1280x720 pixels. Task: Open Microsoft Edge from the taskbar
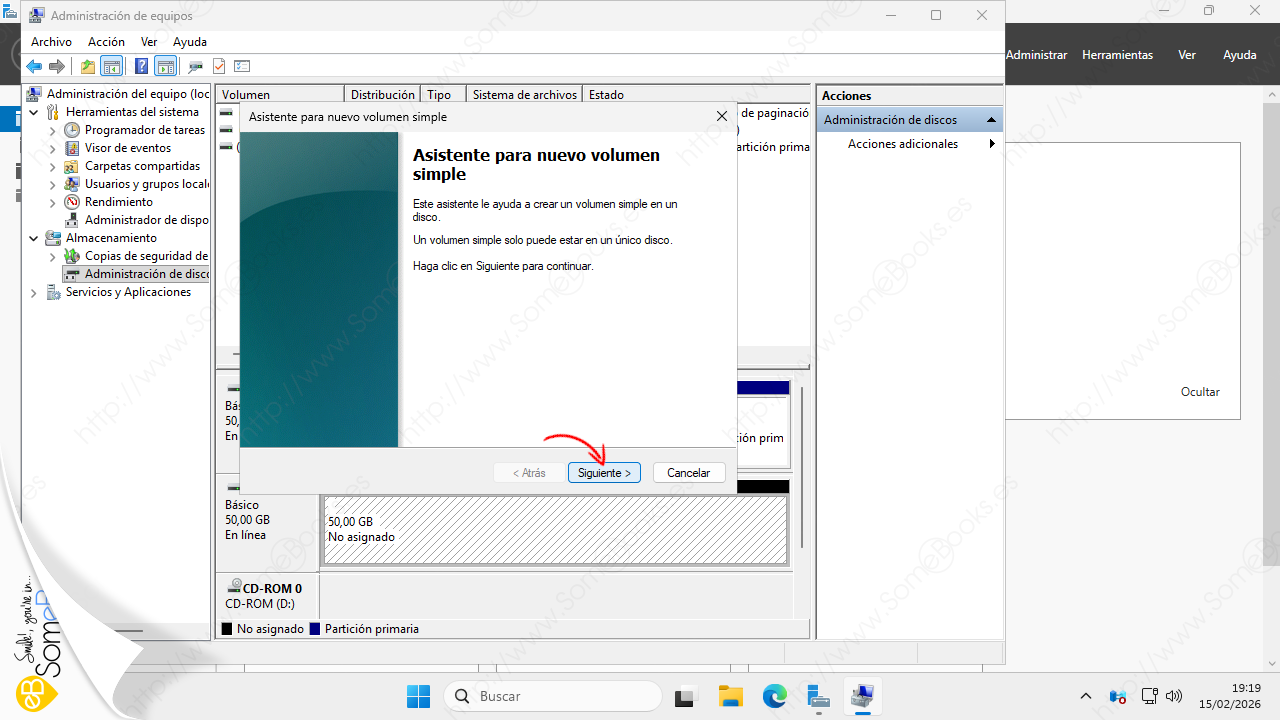pyautogui.click(x=775, y=696)
